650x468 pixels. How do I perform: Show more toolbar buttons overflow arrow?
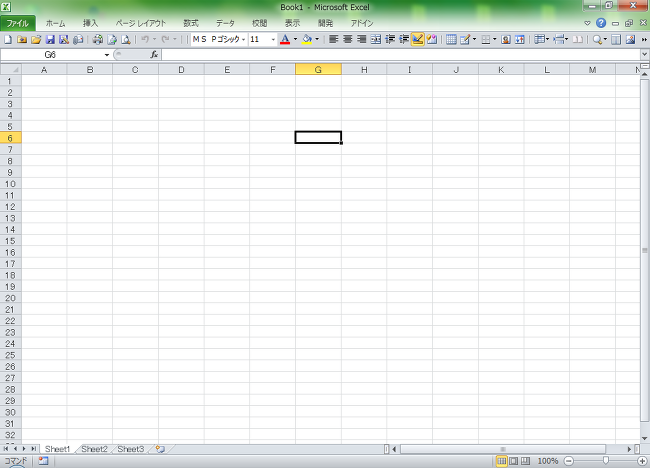click(644, 39)
